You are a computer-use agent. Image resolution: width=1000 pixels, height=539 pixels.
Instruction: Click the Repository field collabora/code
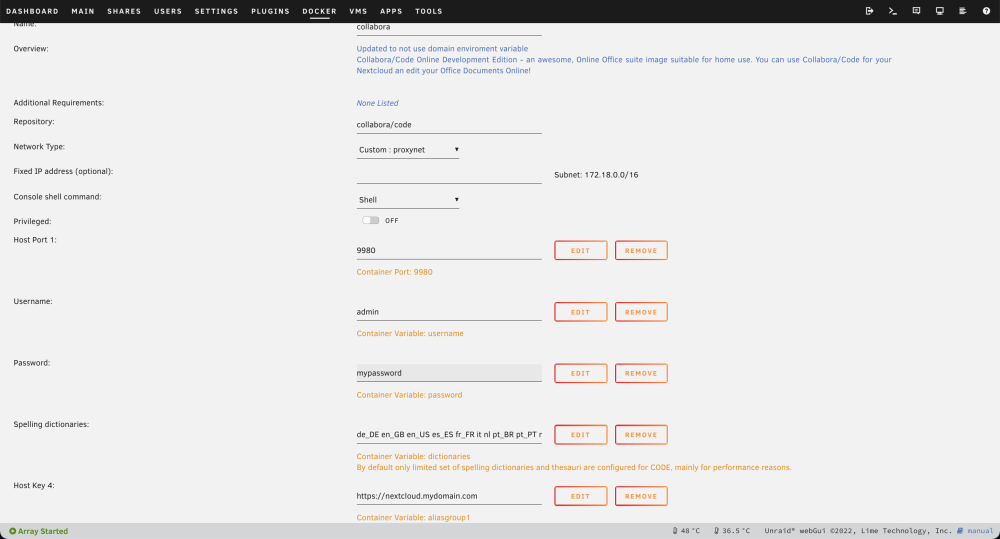[449, 125]
